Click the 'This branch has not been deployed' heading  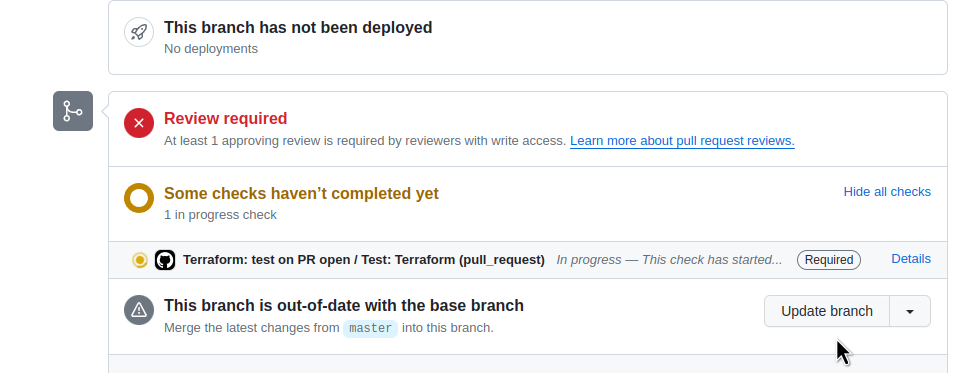click(x=298, y=27)
